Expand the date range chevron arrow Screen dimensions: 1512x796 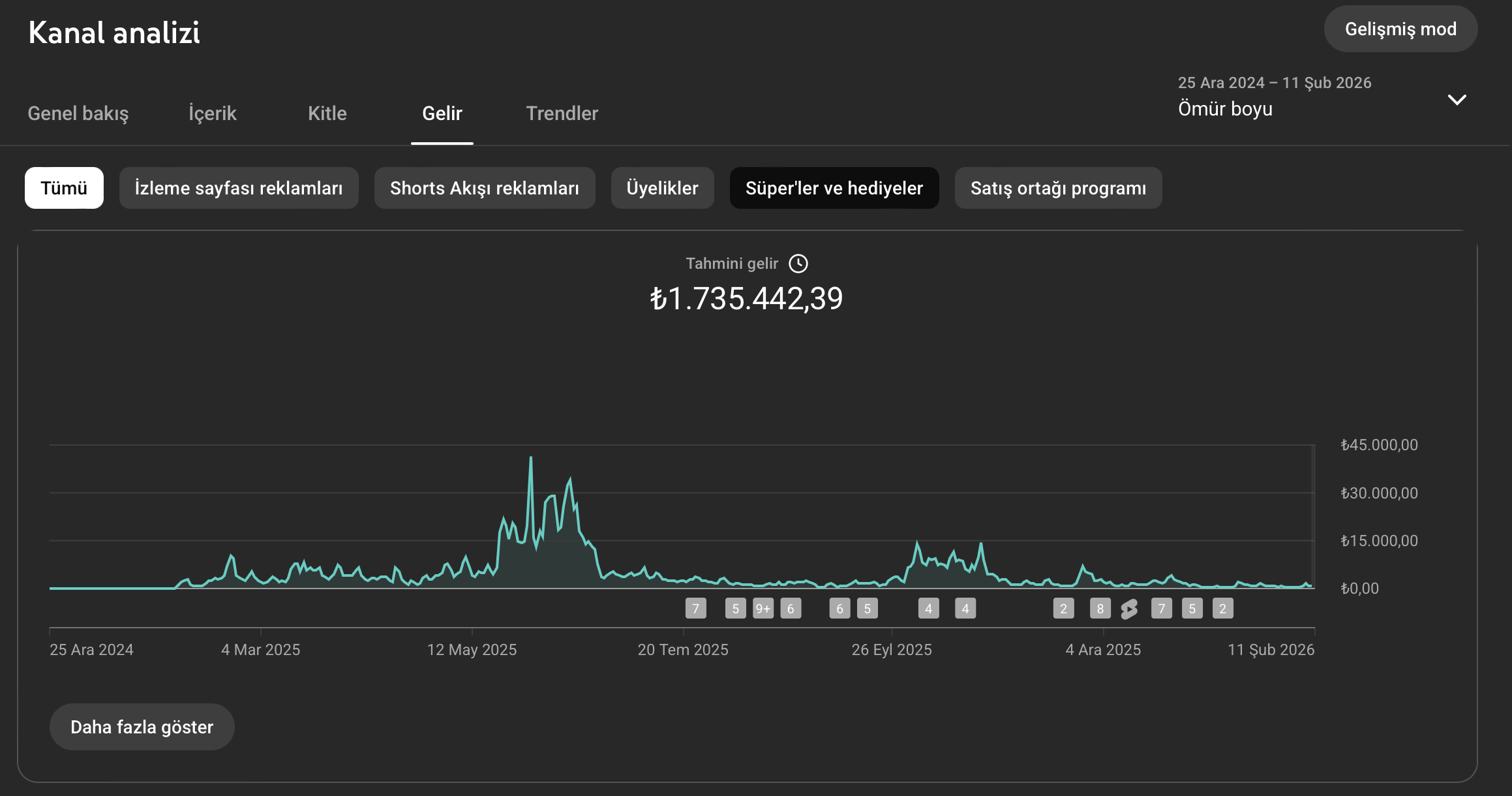[1457, 100]
